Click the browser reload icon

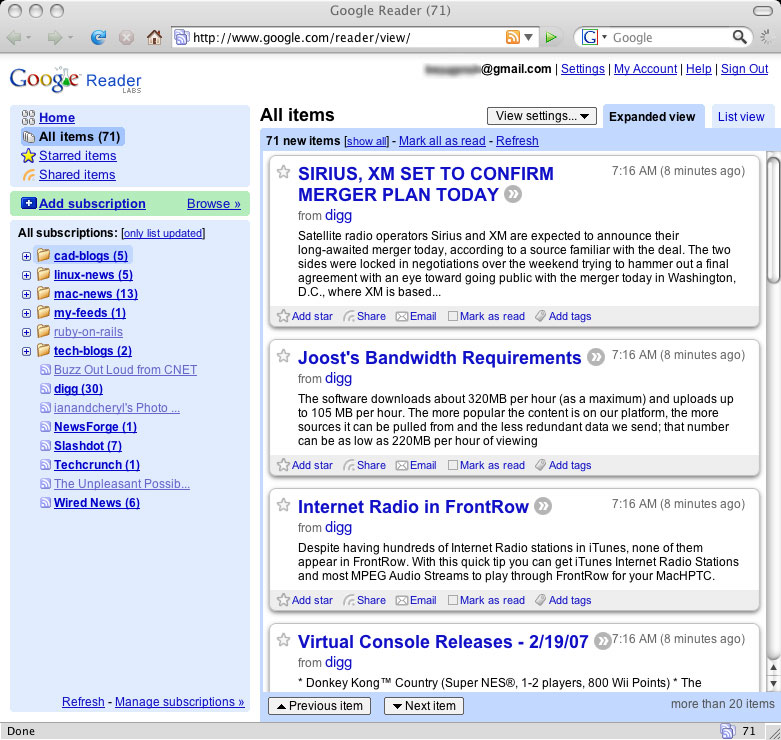(x=98, y=38)
